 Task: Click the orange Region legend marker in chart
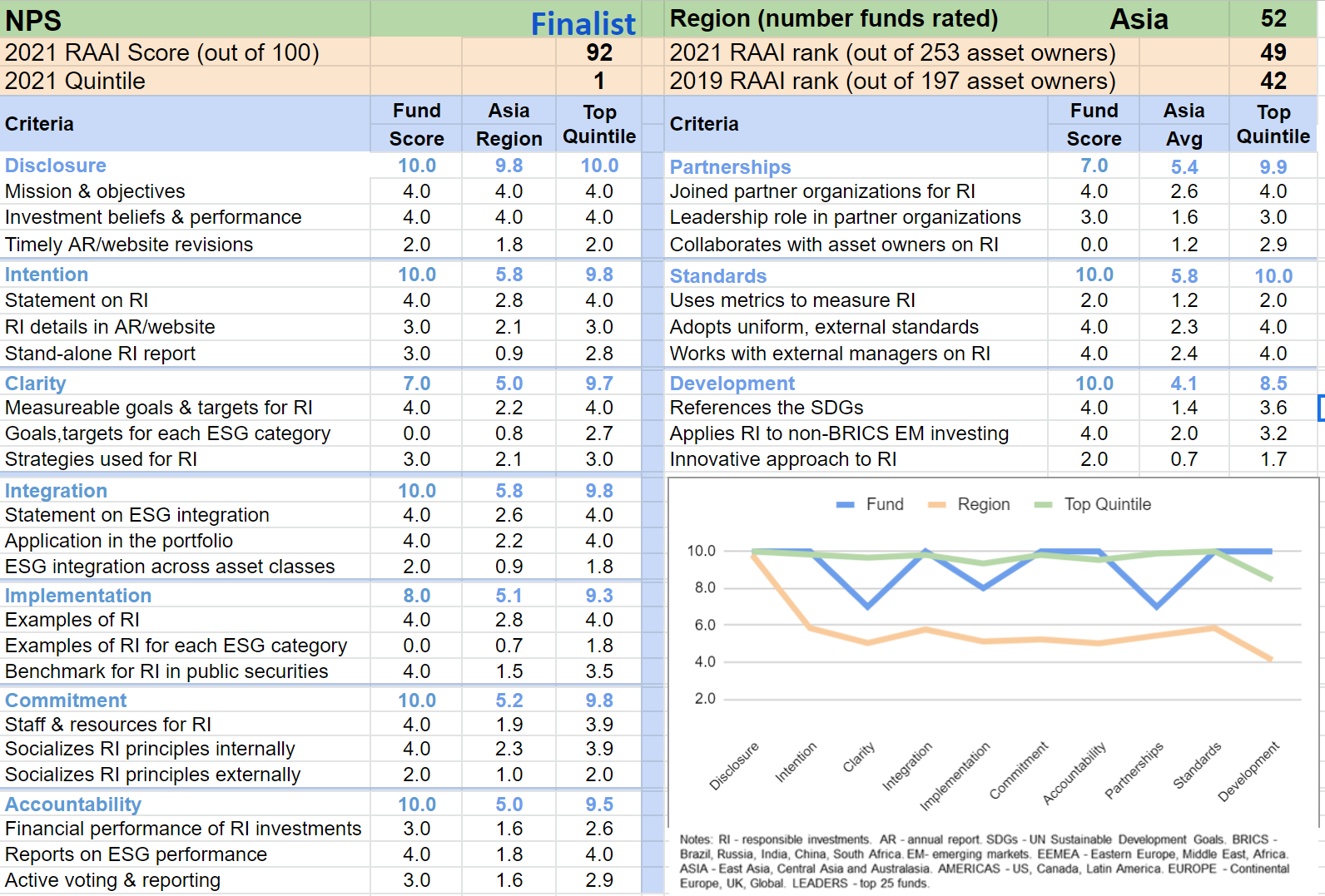937,505
